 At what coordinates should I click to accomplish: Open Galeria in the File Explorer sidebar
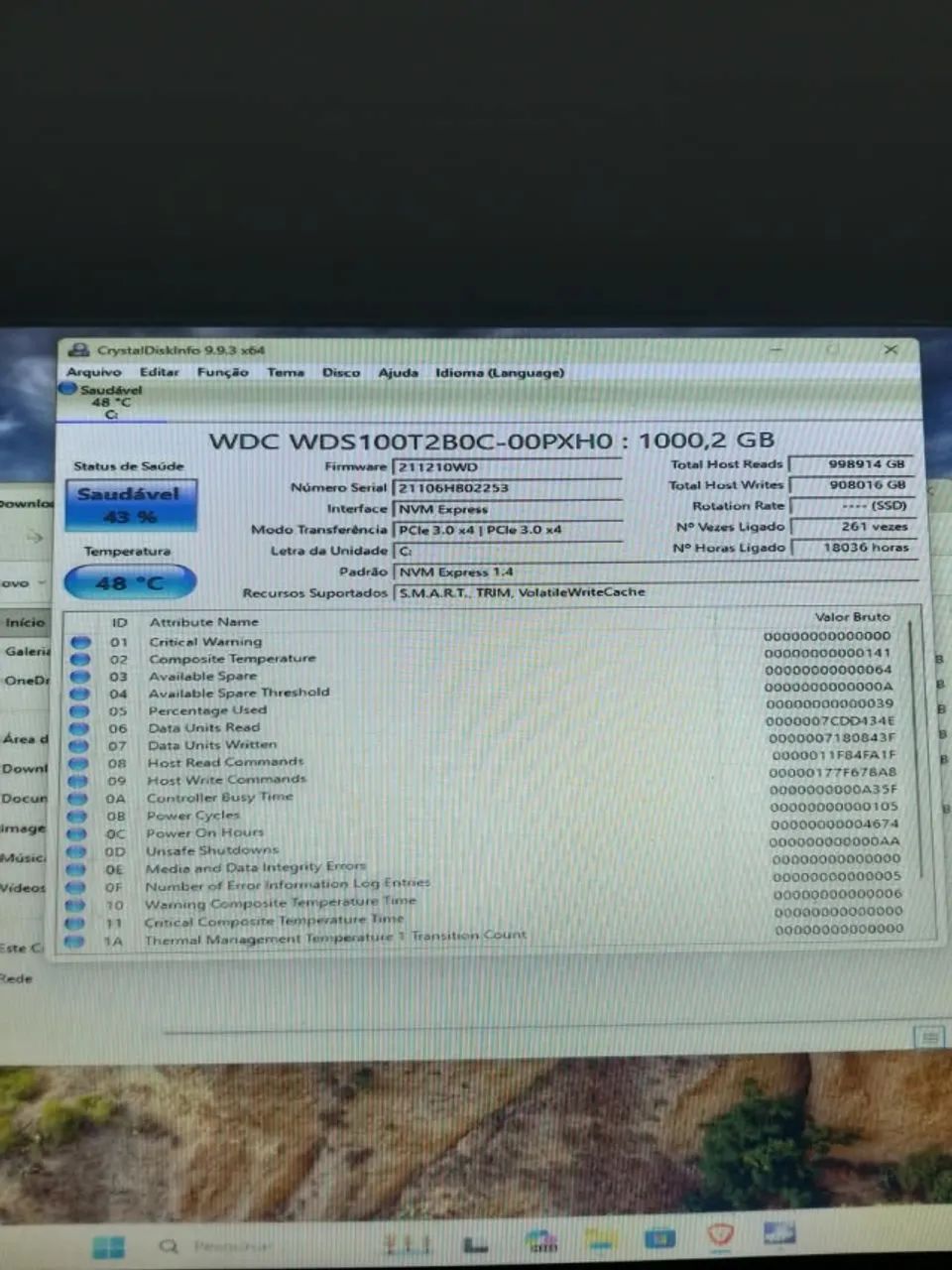coord(27,652)
